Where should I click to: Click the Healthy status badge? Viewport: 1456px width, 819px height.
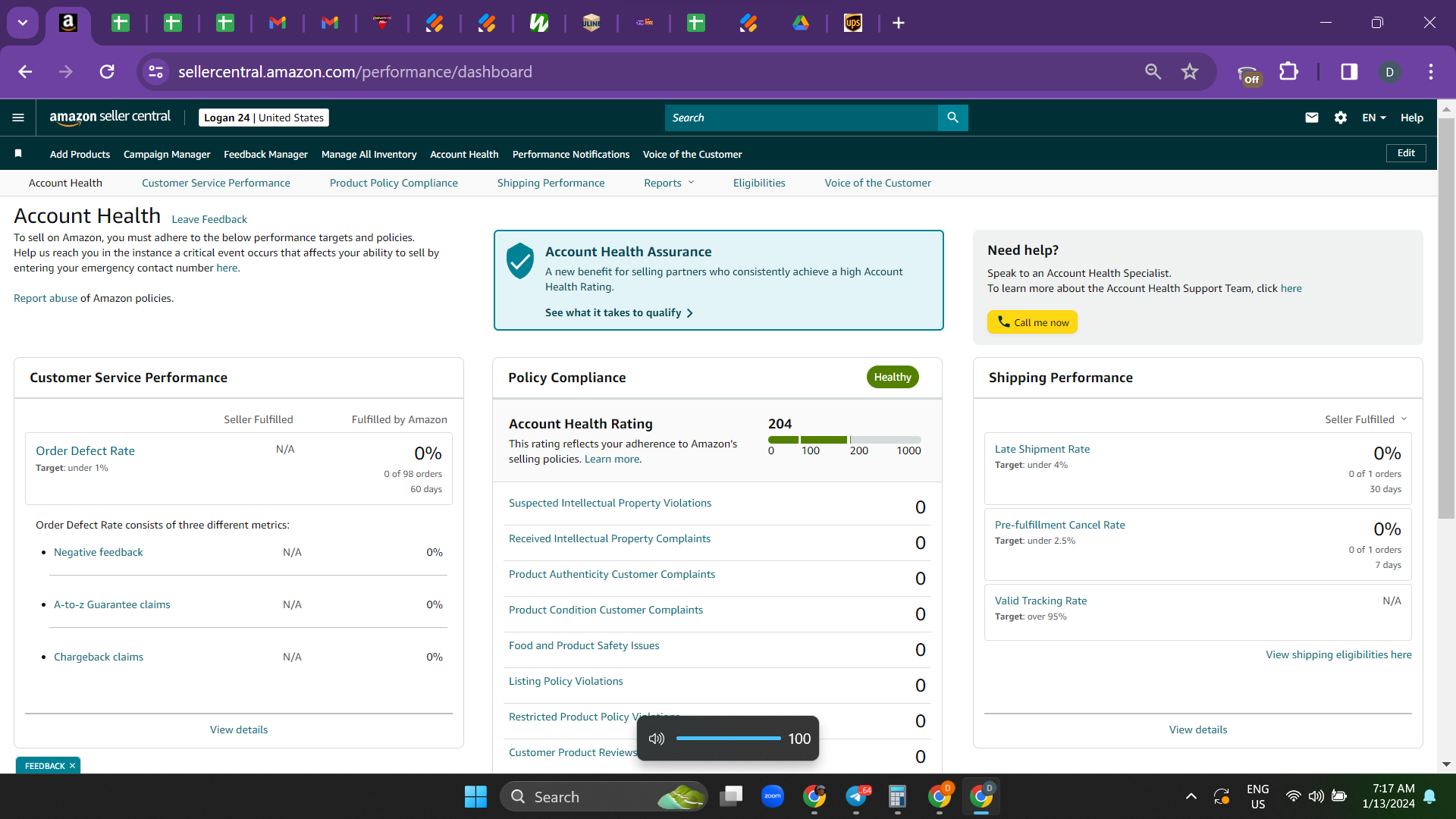[893, 377]
